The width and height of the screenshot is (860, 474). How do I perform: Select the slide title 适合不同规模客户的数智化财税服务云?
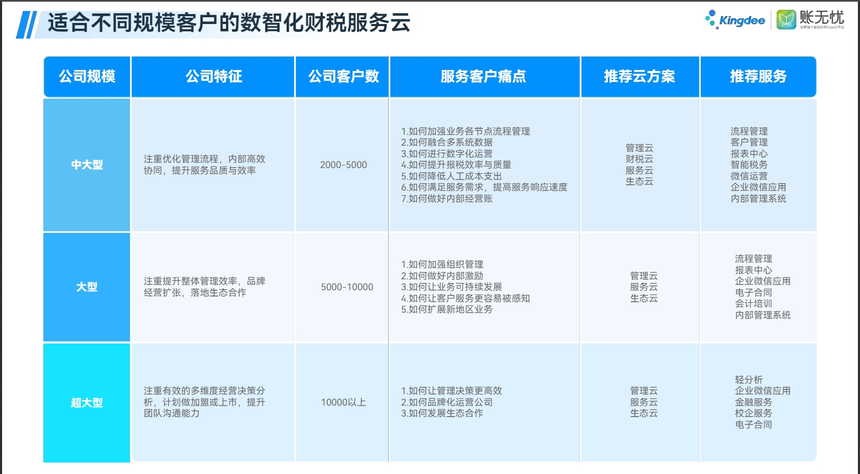click(x=229, y=23)
